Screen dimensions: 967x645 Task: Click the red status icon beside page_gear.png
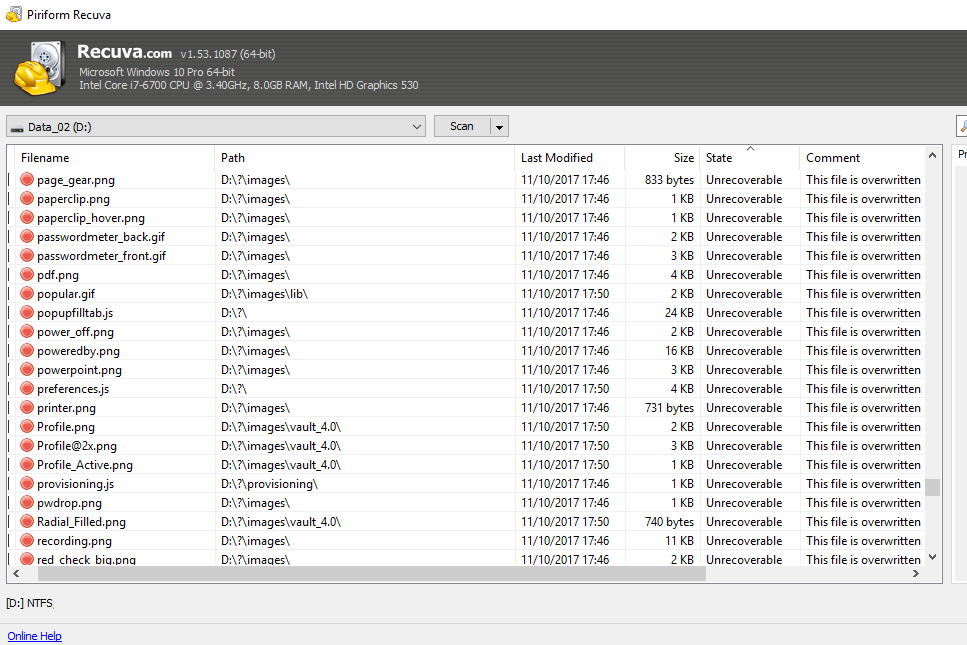tap(27, 180)
